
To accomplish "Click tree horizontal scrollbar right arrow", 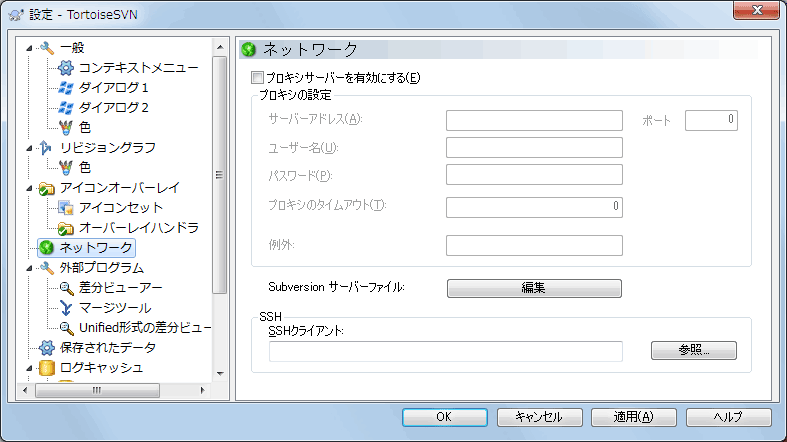I will click(202, 390).
